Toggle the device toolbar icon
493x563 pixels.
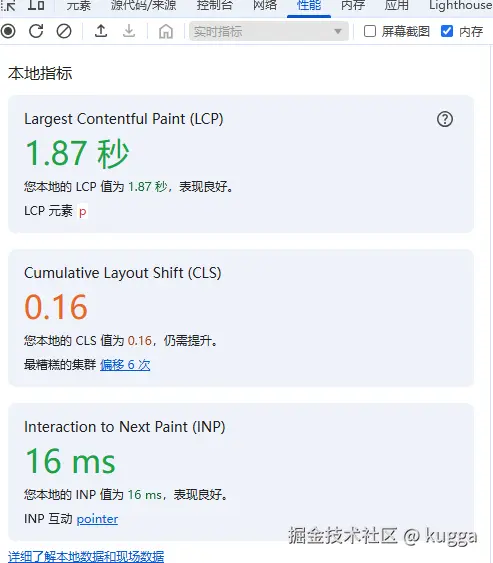36,5
